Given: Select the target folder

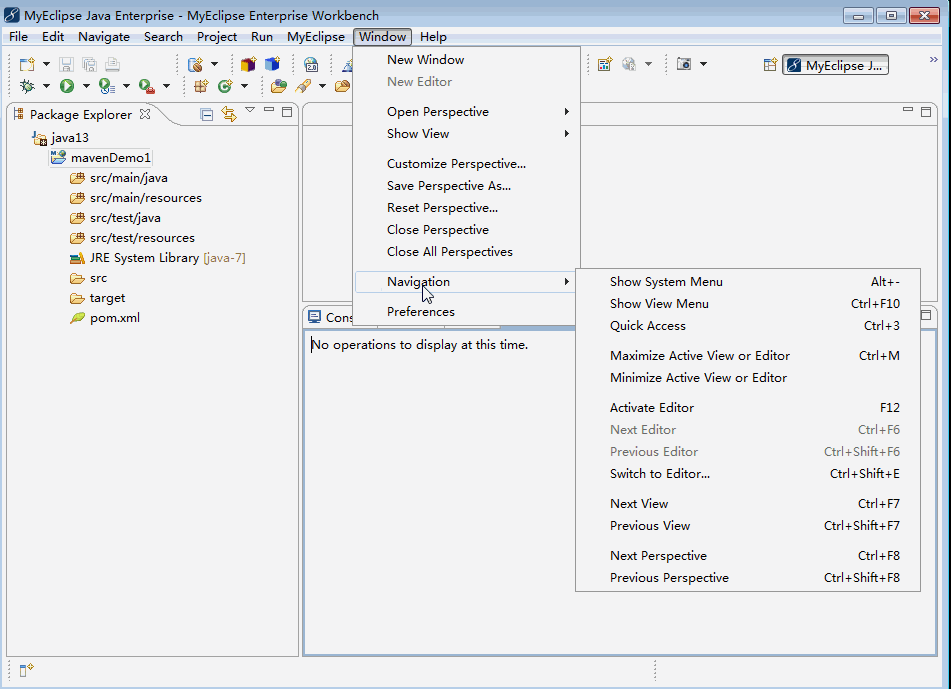Looking at the screenshot, I should coord(98,298).
